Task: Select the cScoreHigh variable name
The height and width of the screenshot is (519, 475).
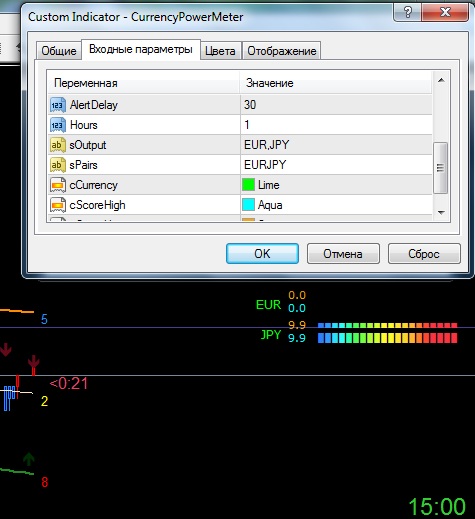Action: (97, 205)
